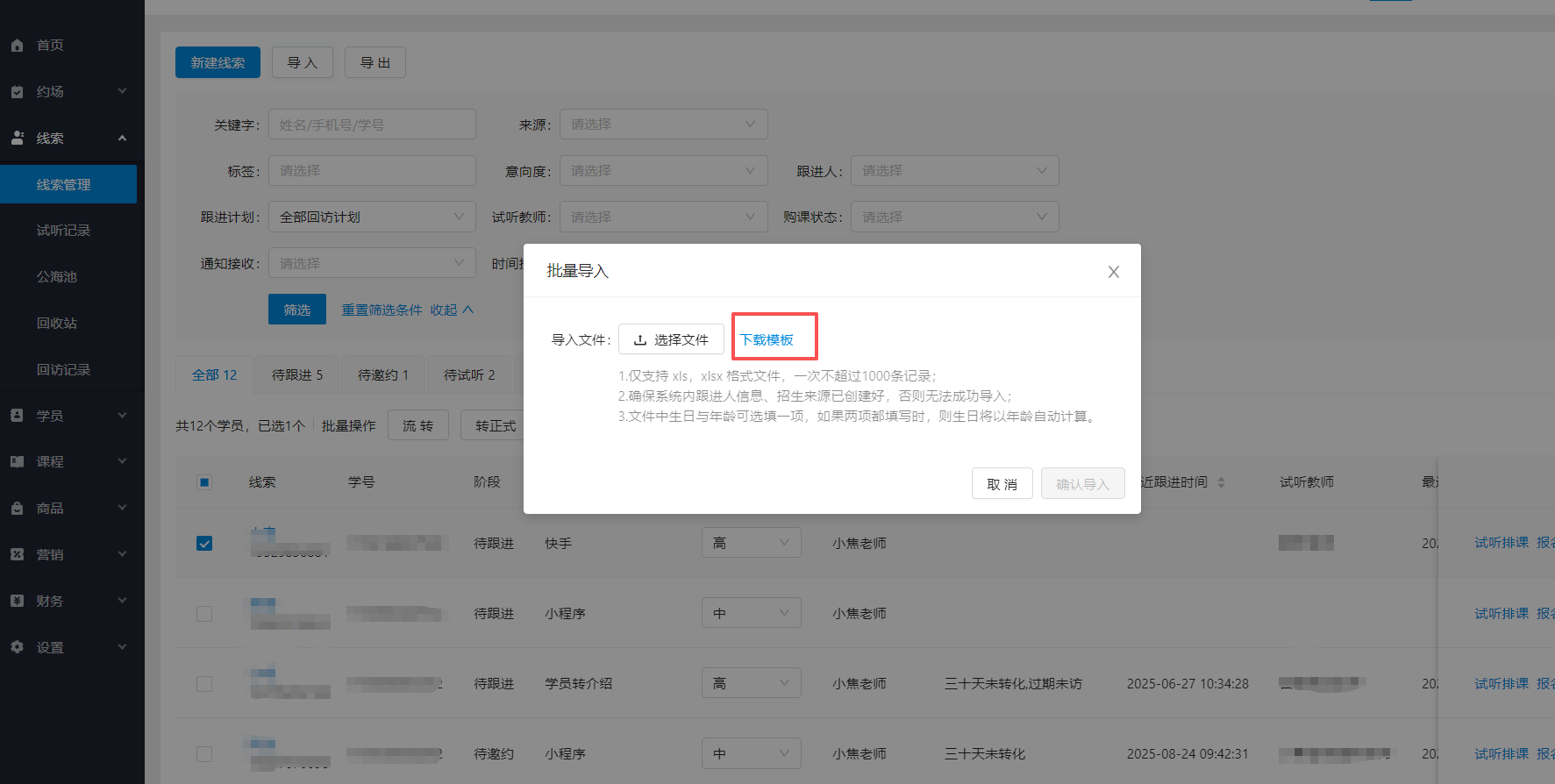Check the 待邀约 row checkbox

click(x=204, y=754)
